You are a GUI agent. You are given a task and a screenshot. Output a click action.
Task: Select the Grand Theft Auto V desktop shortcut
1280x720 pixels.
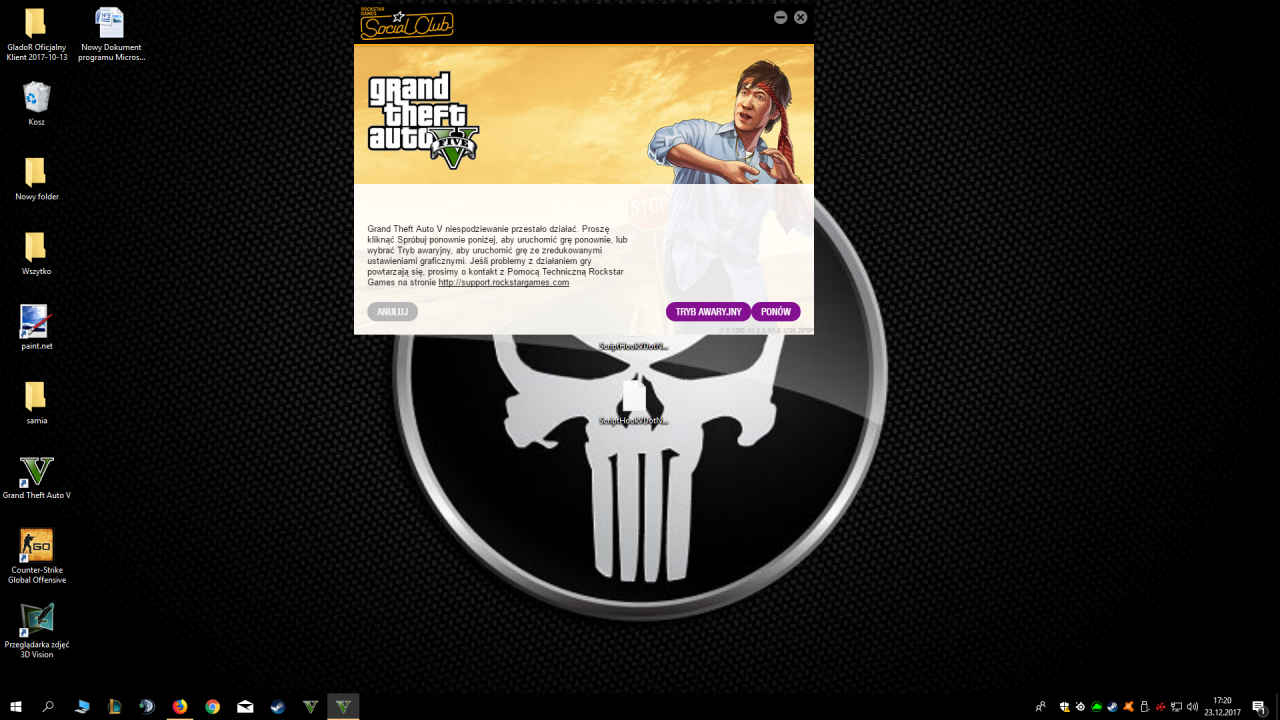point(36,478)
